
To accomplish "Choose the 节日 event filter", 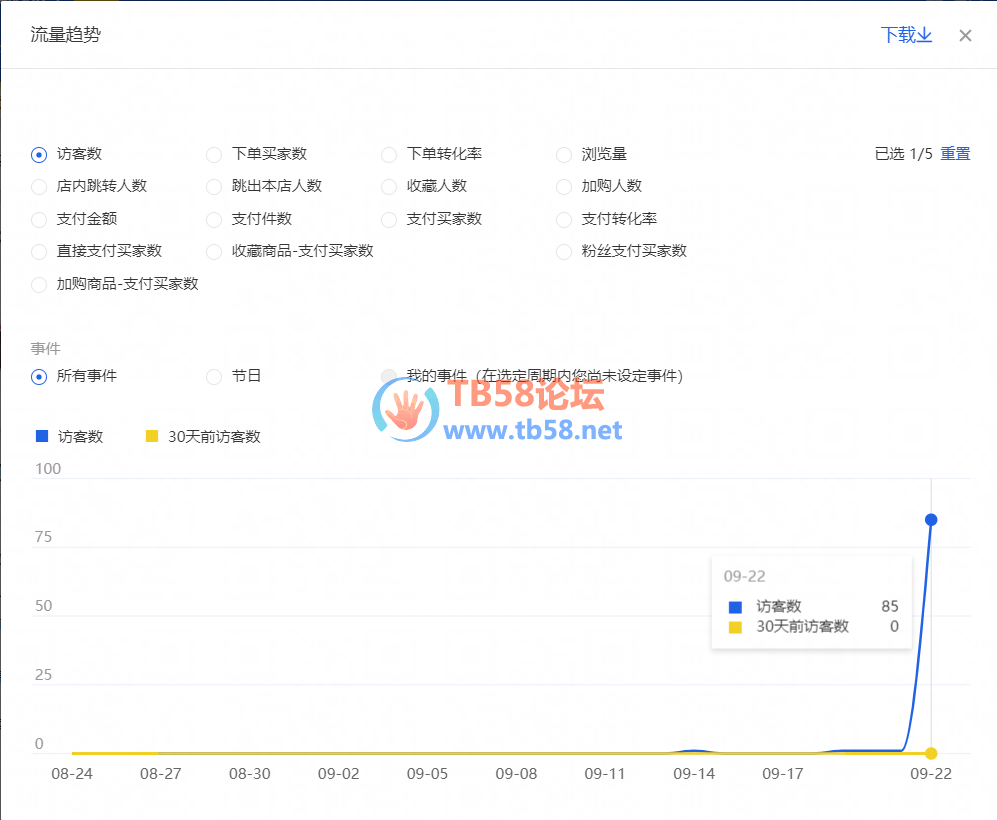I will (x=213, y=377).
